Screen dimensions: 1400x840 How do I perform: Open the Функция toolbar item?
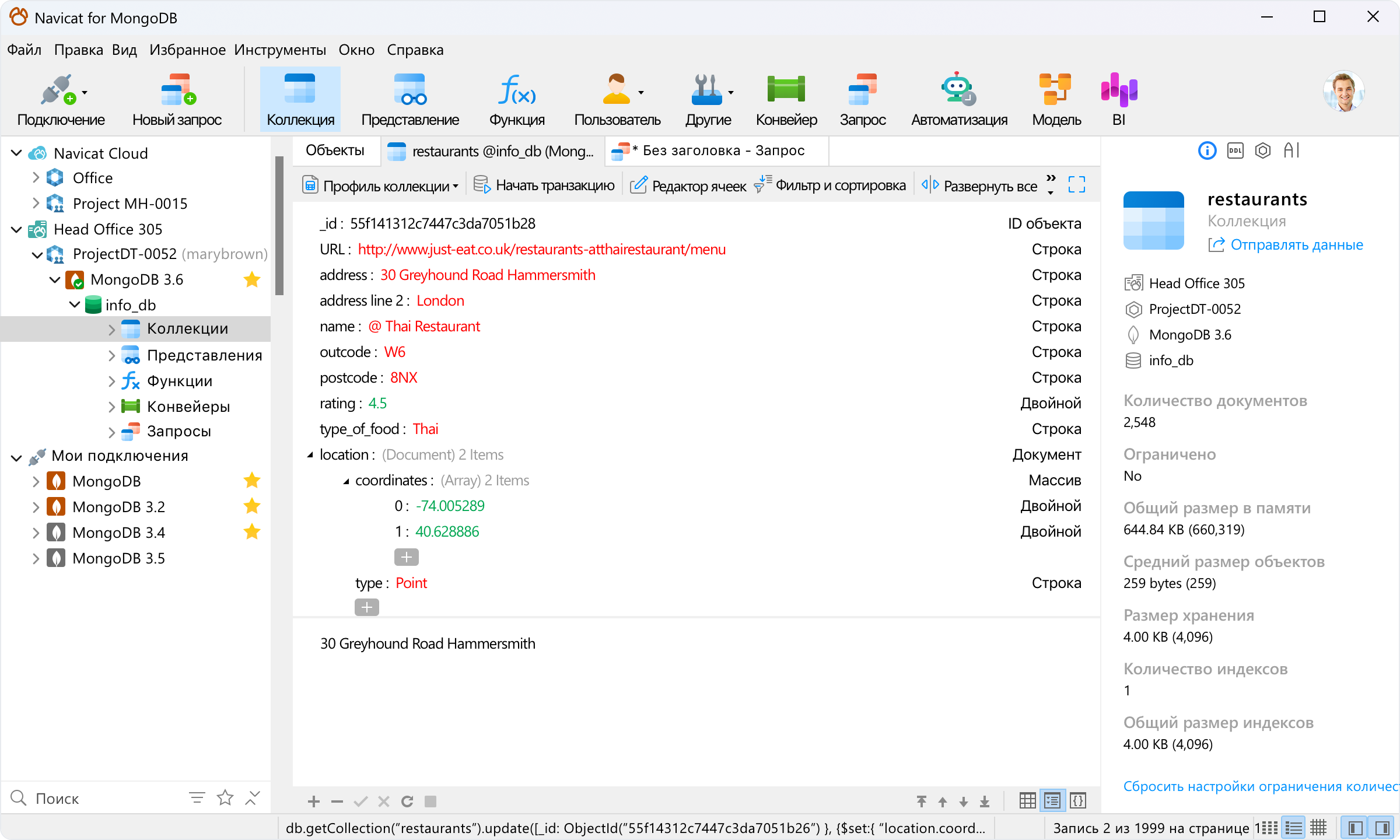click(517, 100)
